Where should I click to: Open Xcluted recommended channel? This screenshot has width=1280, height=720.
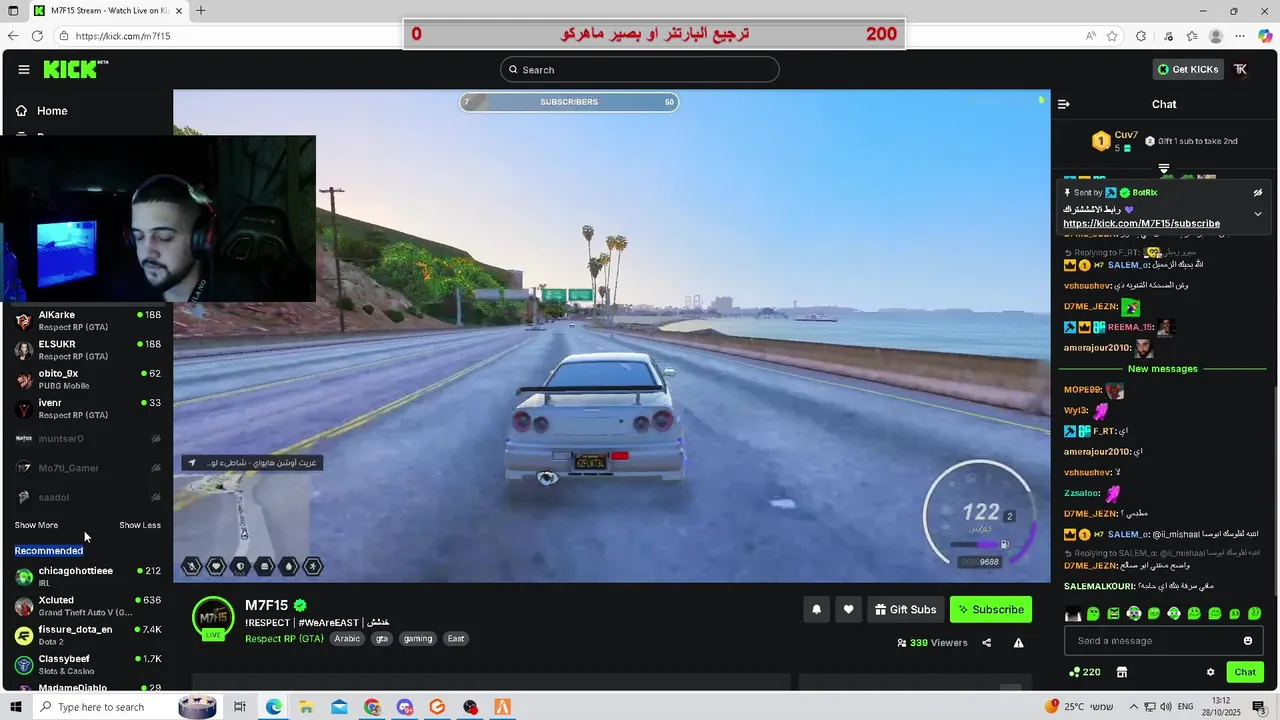(88, 606)
